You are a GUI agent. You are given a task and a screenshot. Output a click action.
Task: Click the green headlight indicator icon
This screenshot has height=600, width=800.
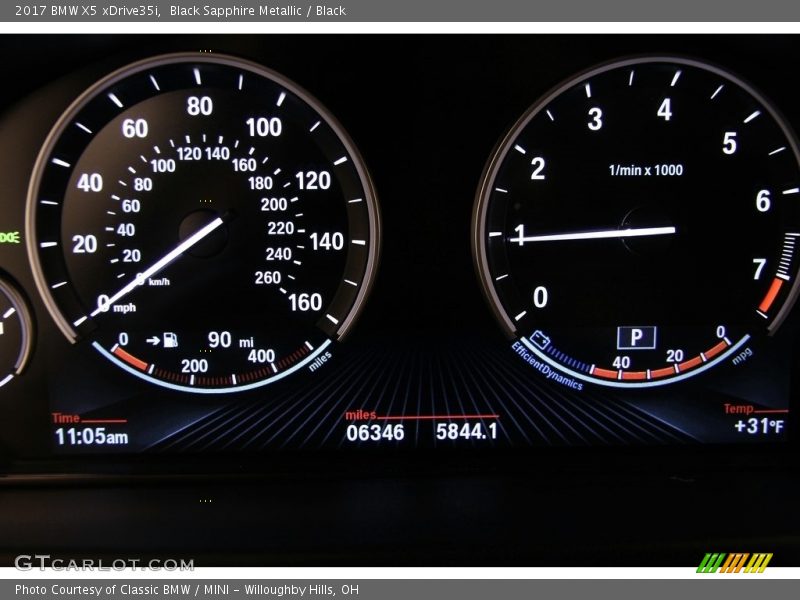point(10,238)
